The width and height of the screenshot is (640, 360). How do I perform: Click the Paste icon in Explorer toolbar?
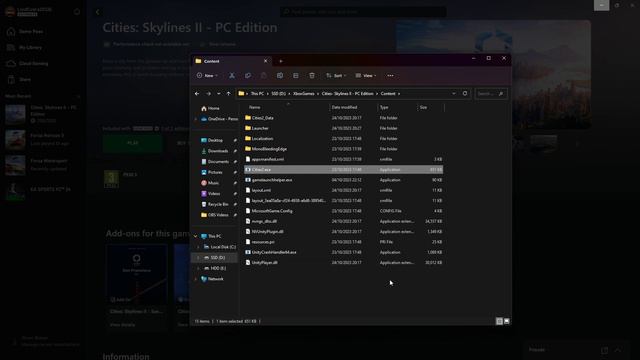pyautogui.click(x=264, y=76)
